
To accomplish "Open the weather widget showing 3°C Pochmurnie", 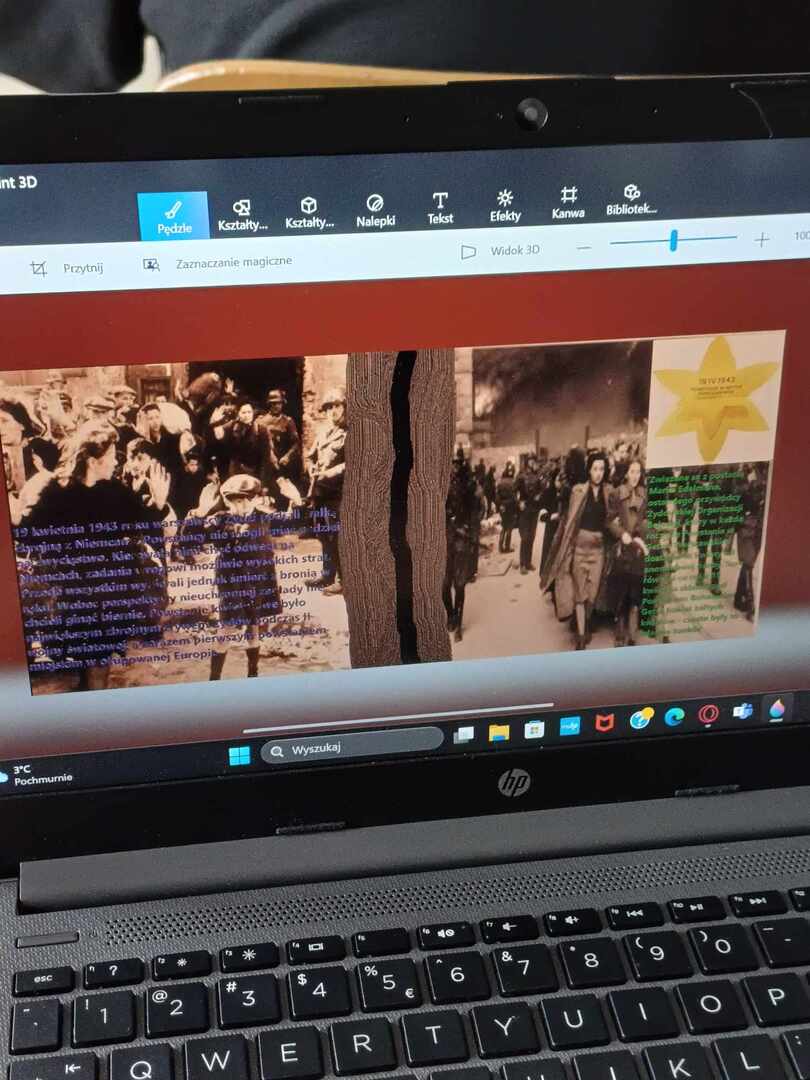I will pos(36,775).
